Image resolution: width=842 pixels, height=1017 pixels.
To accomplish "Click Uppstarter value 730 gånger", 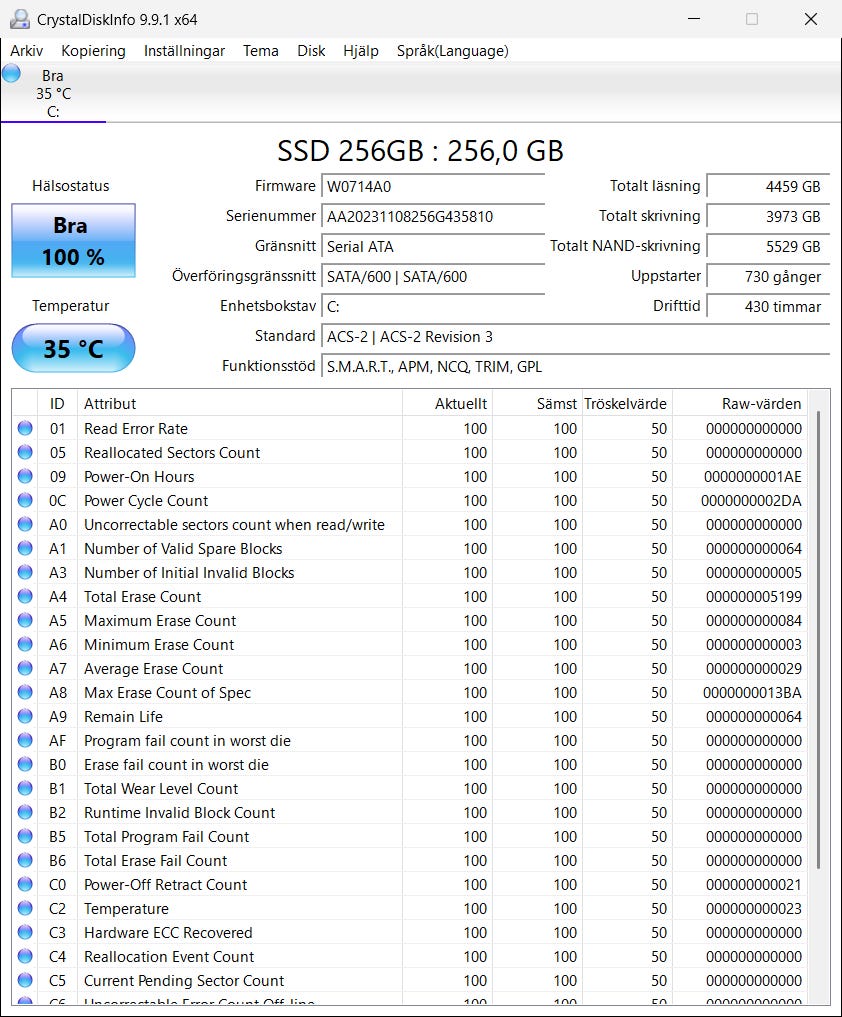I will (768, 276).
